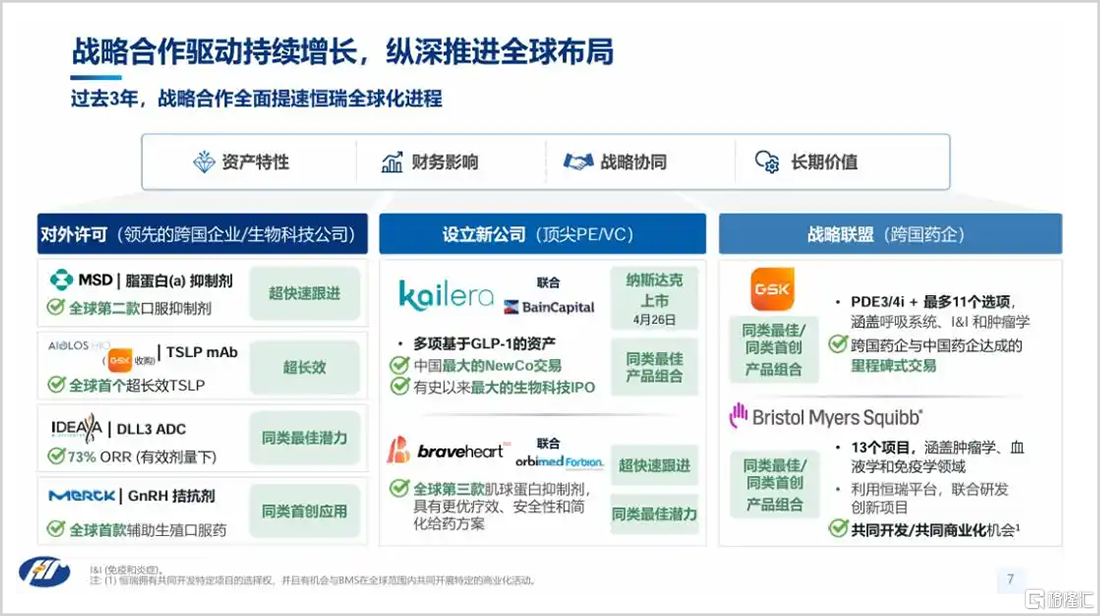1100x616 pixels.
Task: Click the 同类首创应用 tag
Action: click(x=304, y=511)
